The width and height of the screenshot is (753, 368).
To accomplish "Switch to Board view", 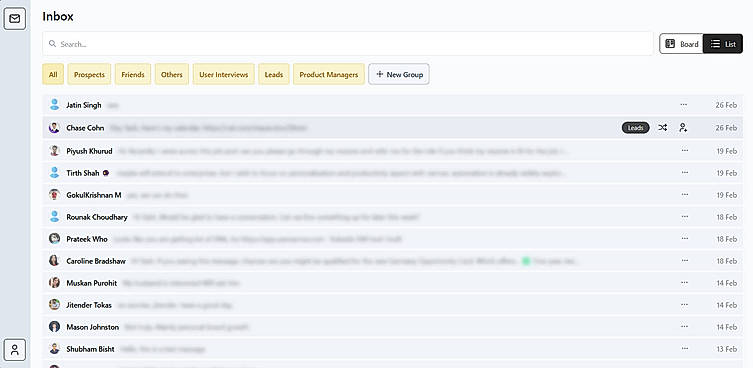I will [681, 44].
